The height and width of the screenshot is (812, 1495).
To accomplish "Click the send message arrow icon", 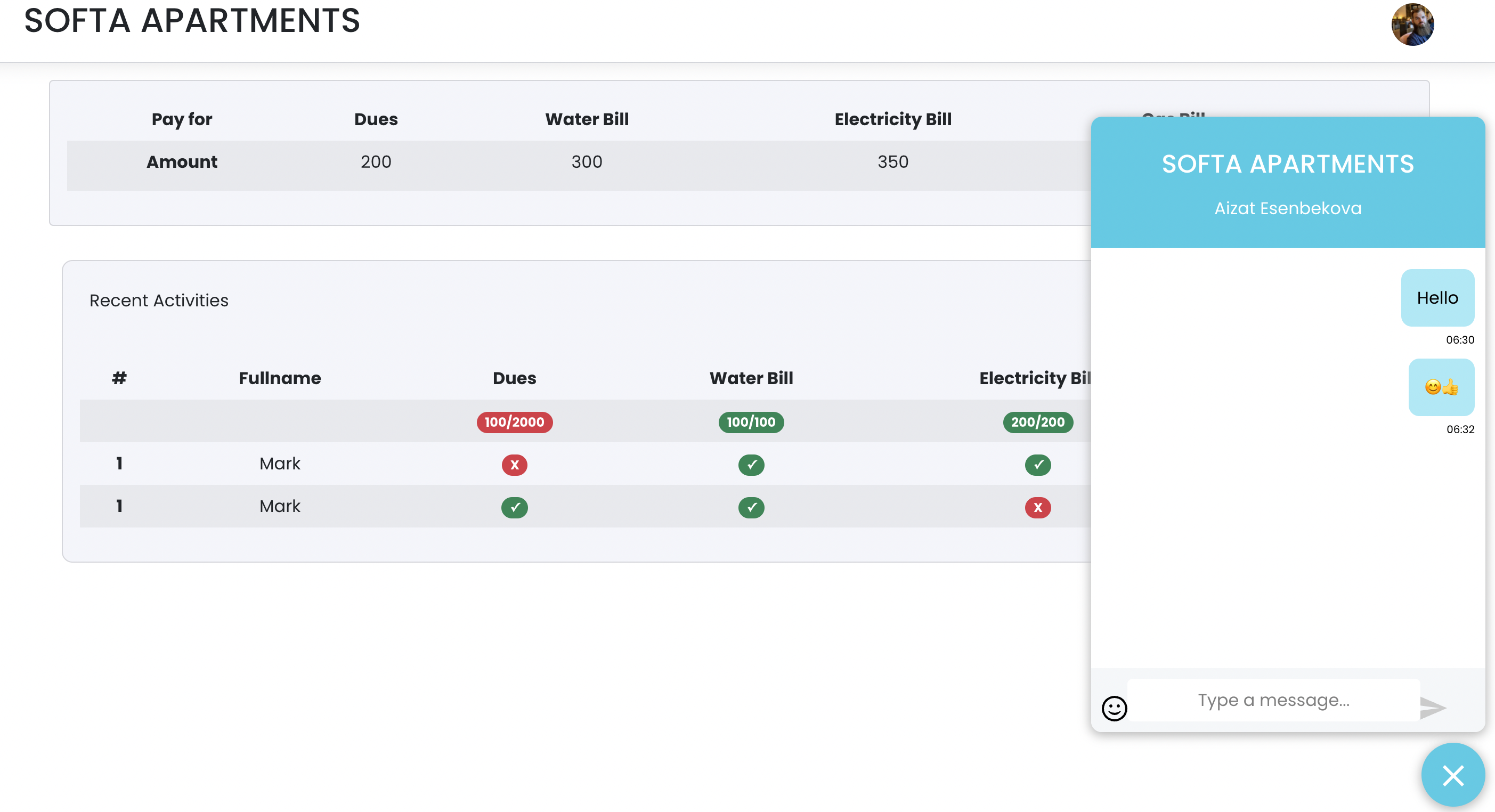I will click(x=1432, y=707).
